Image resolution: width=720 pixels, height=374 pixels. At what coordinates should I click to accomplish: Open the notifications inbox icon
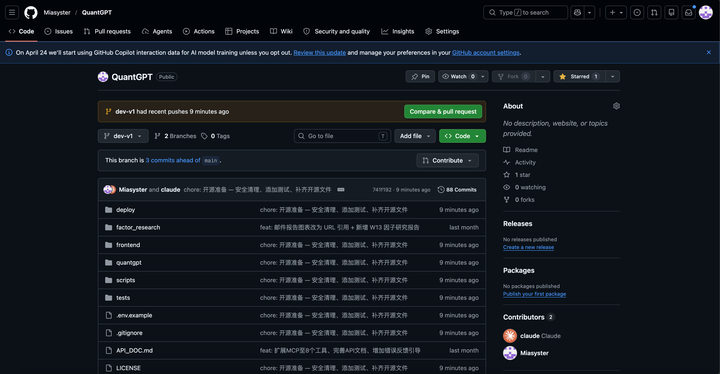688,12
